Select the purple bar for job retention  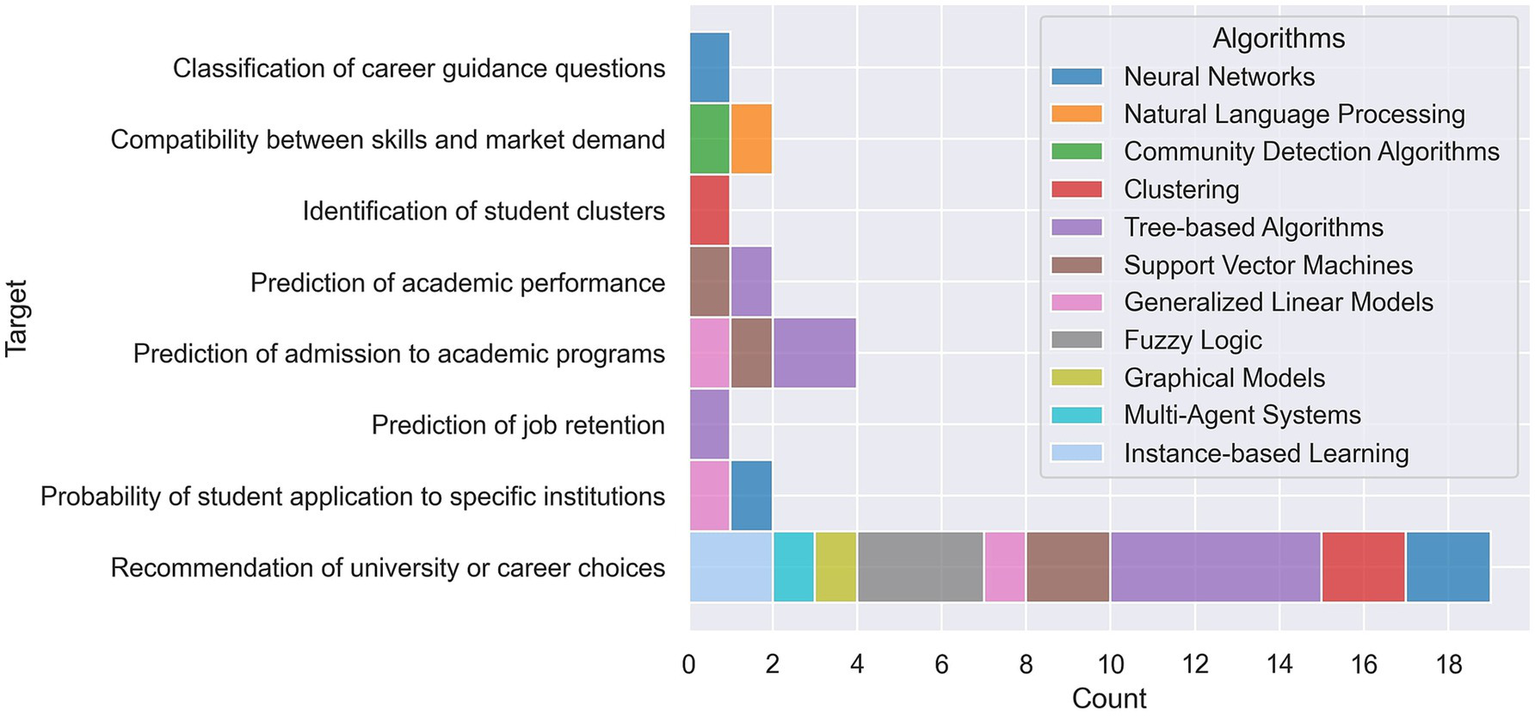pyautogui.click(x=709, y=425)
